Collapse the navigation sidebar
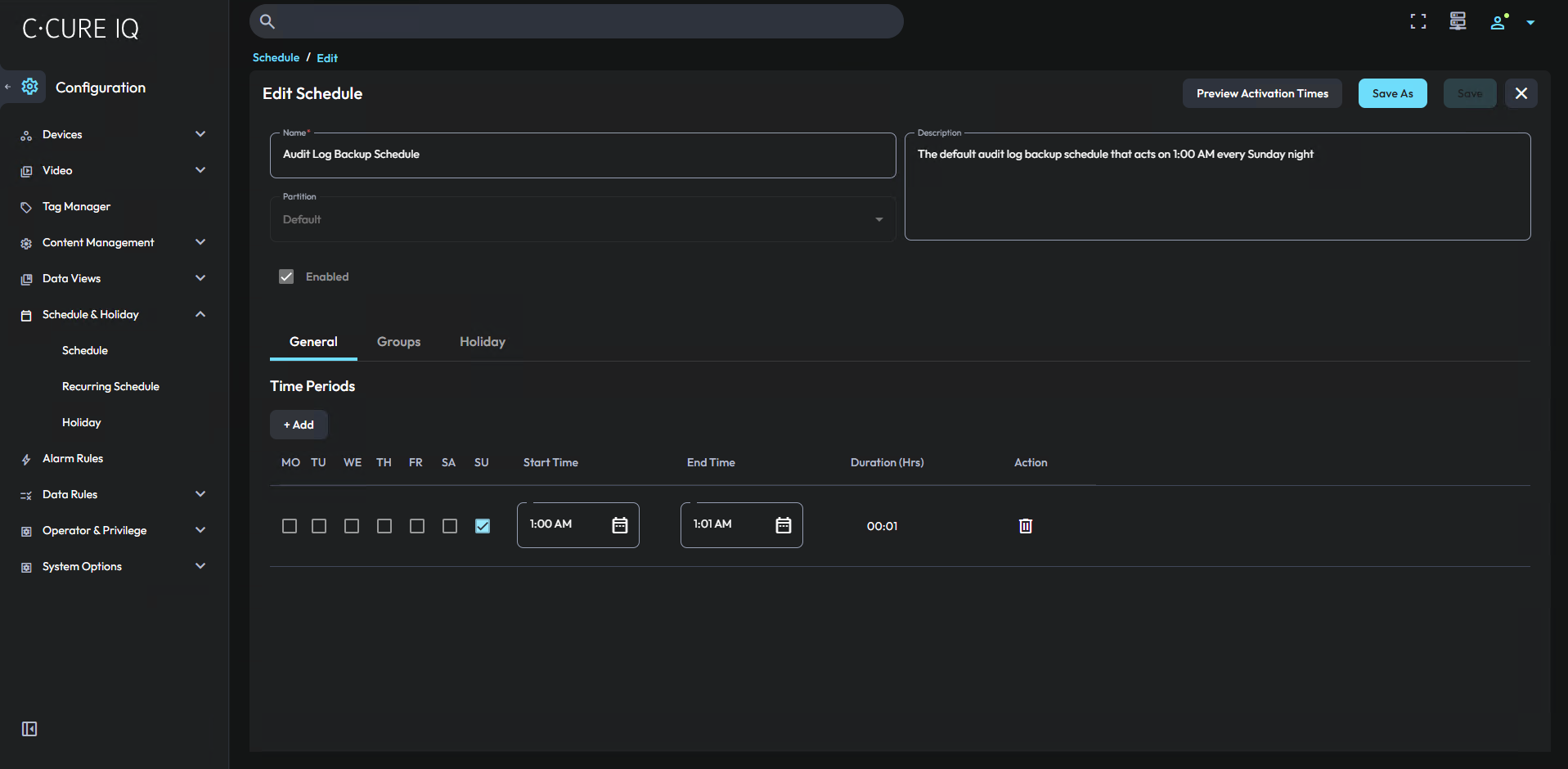 pos(29,728)
